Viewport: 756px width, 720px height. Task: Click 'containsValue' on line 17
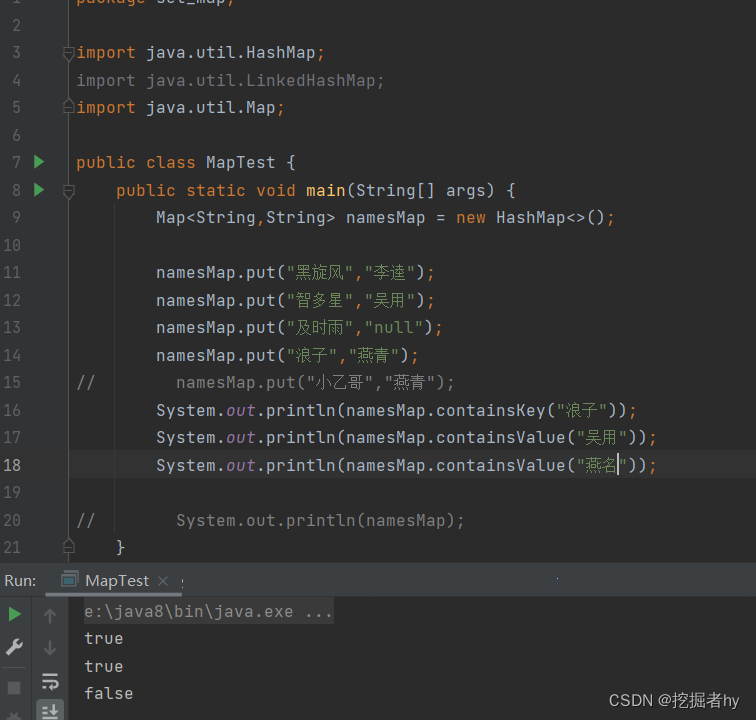(500, 437)
